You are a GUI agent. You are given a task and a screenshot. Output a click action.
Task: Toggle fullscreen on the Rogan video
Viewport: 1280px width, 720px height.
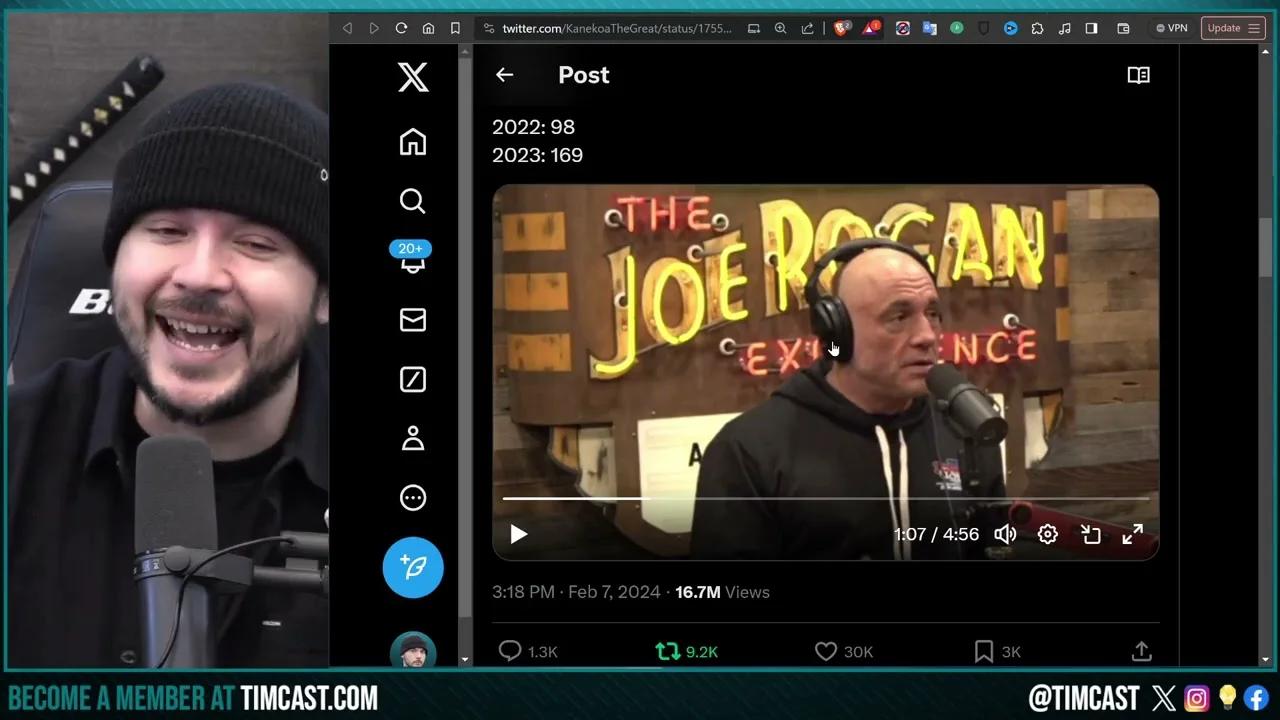click(x=1132, y=534)
